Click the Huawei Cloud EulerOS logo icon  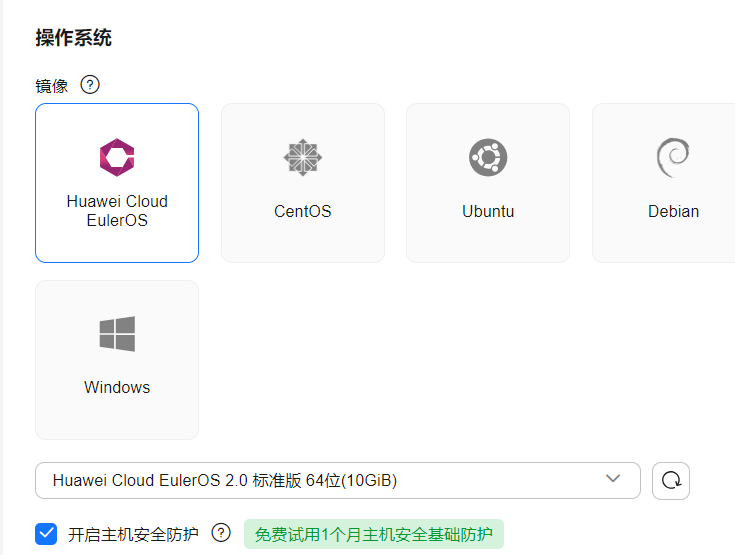[117, 158]
